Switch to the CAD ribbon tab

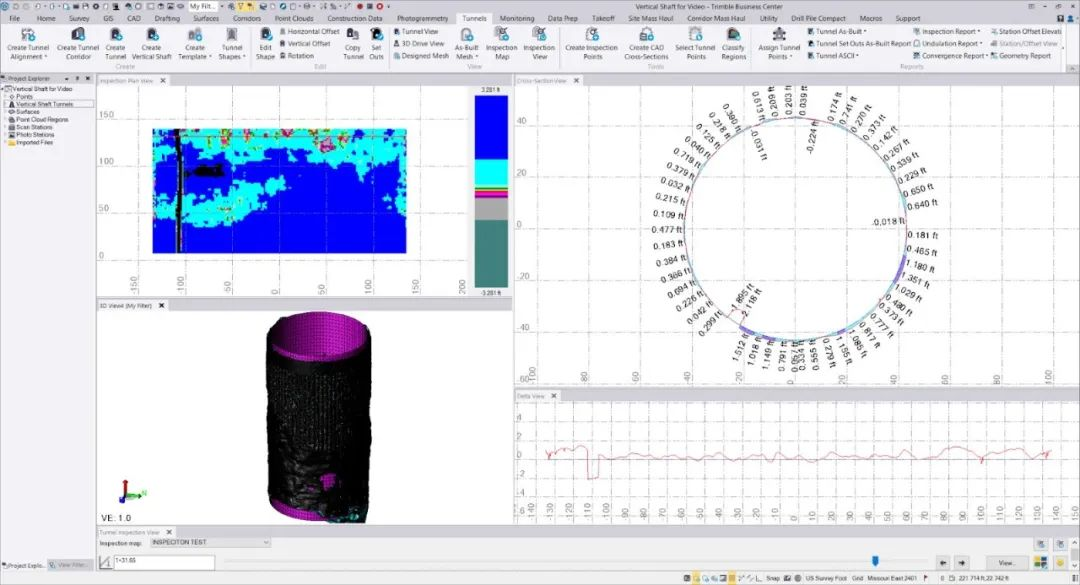tap(134, 19)
